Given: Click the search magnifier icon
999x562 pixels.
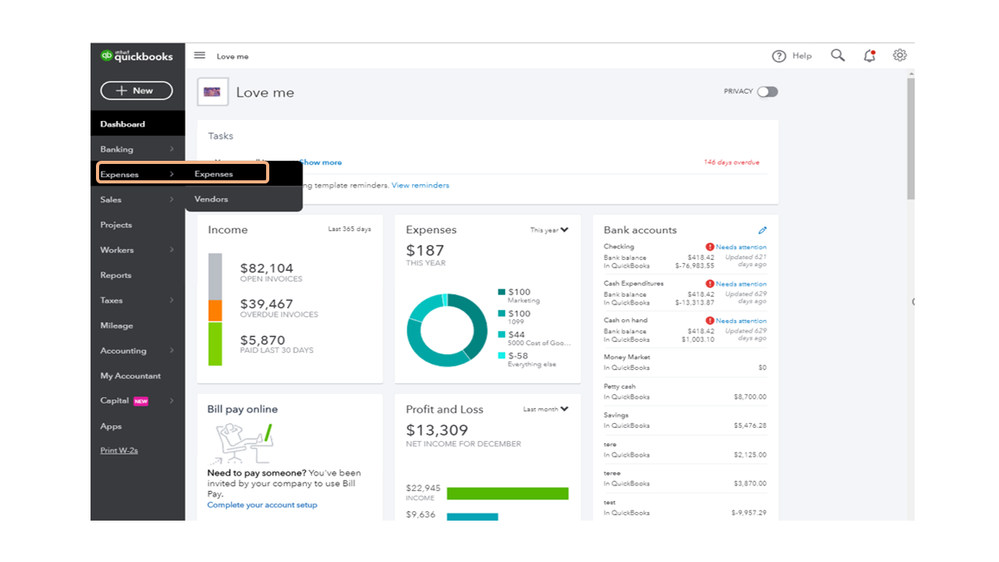Looking at the screenshot, I should pos(838,55).
